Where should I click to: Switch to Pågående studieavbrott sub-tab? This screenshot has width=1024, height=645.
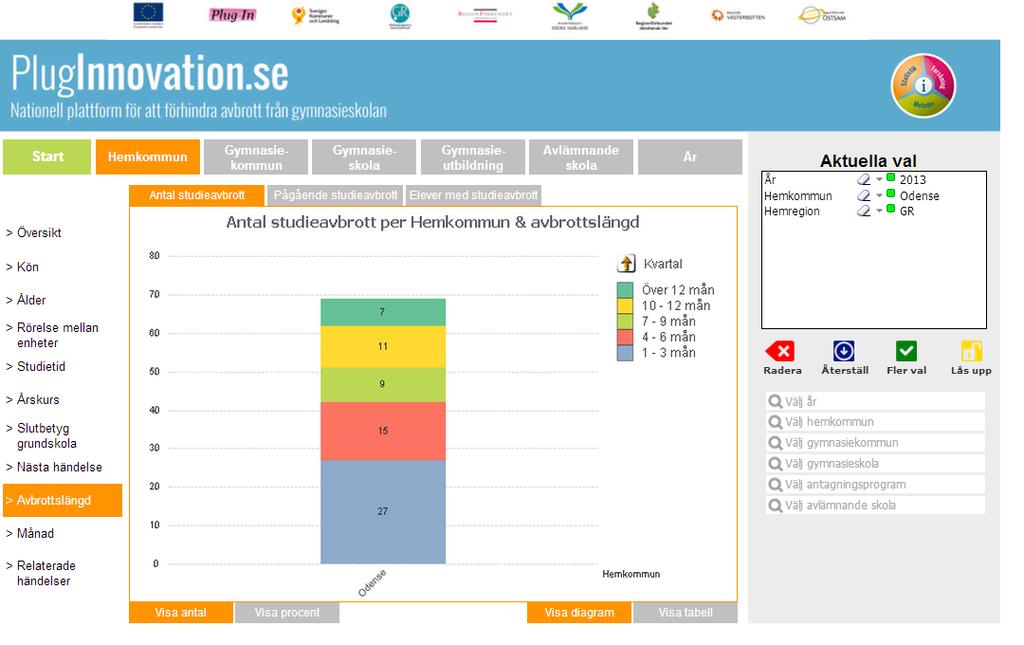click(335, 195)
